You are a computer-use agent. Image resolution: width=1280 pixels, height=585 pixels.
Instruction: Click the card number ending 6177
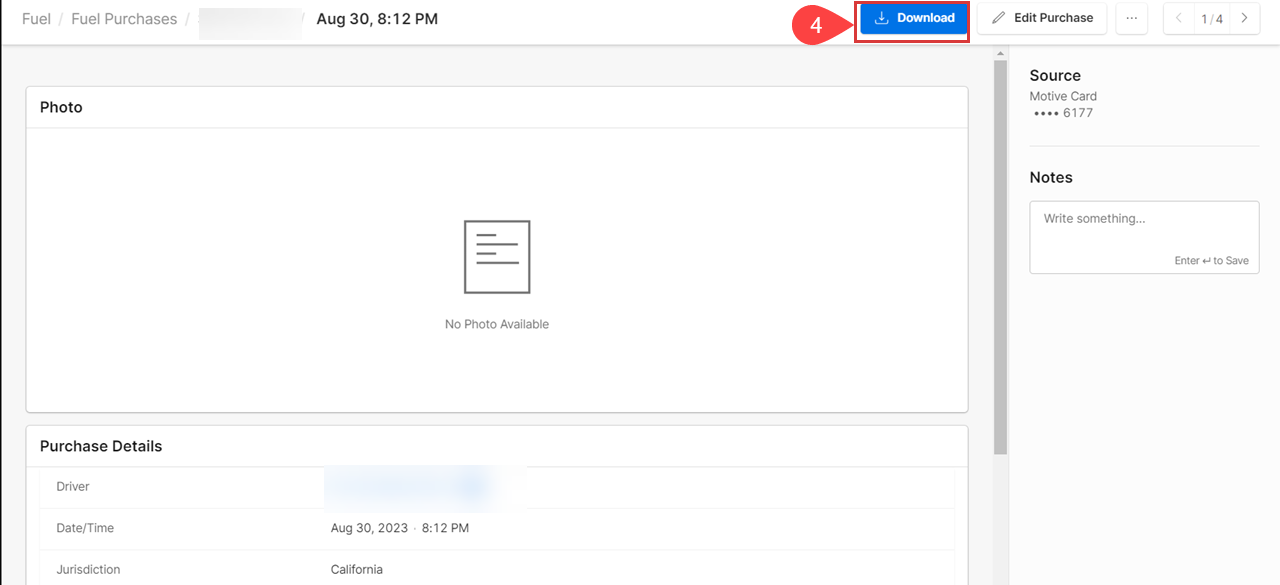click(x=1064, y=113)
